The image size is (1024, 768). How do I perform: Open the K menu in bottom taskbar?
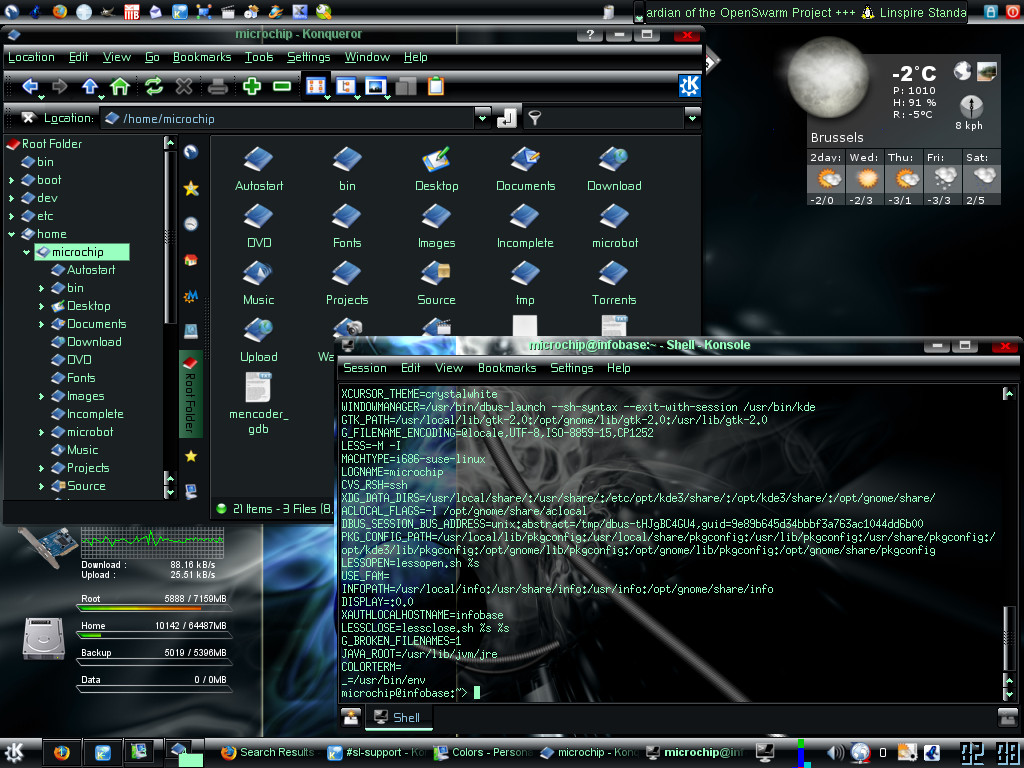click(14, 752)
